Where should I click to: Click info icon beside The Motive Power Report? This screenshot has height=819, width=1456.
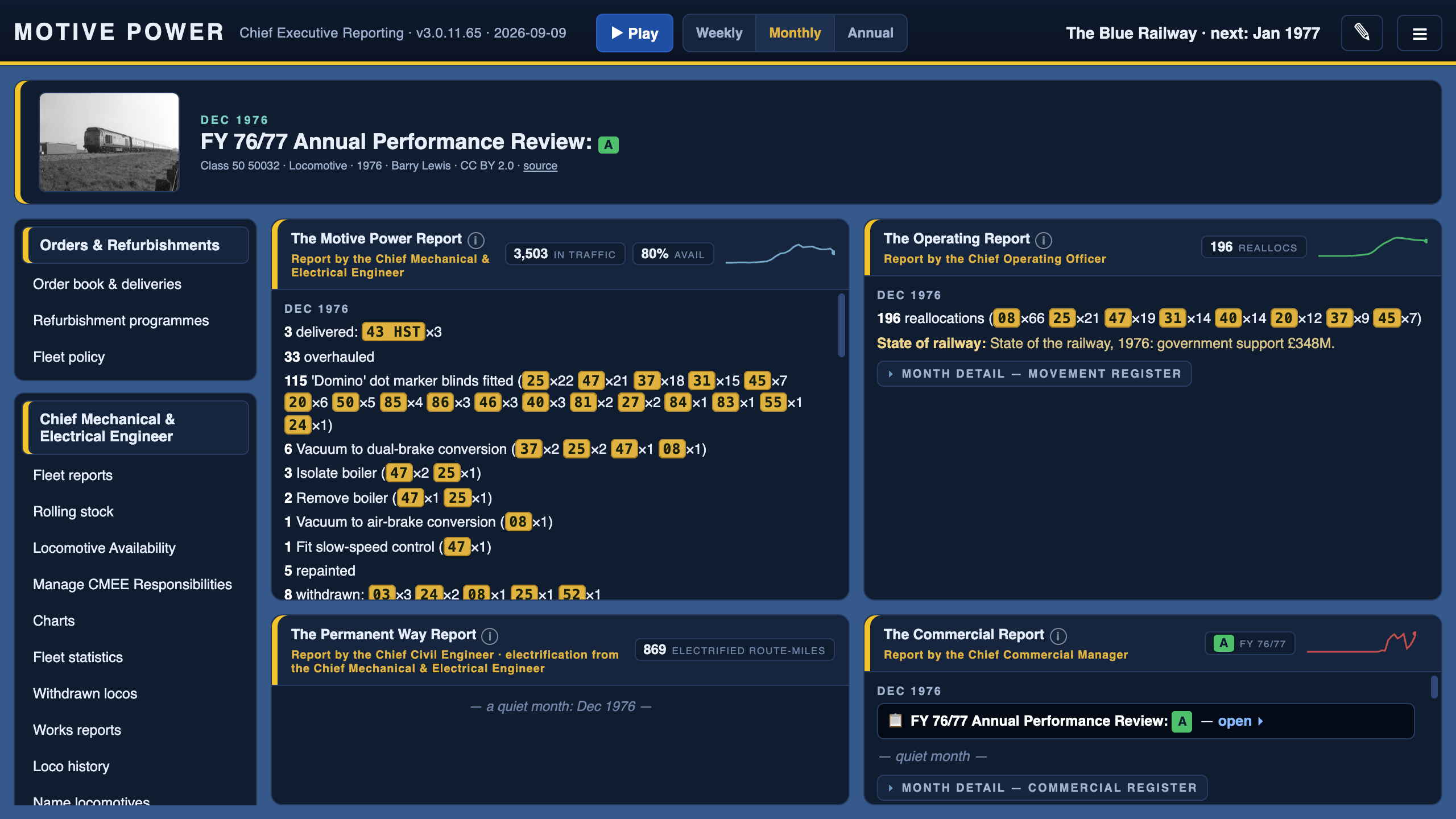point(475,240)
